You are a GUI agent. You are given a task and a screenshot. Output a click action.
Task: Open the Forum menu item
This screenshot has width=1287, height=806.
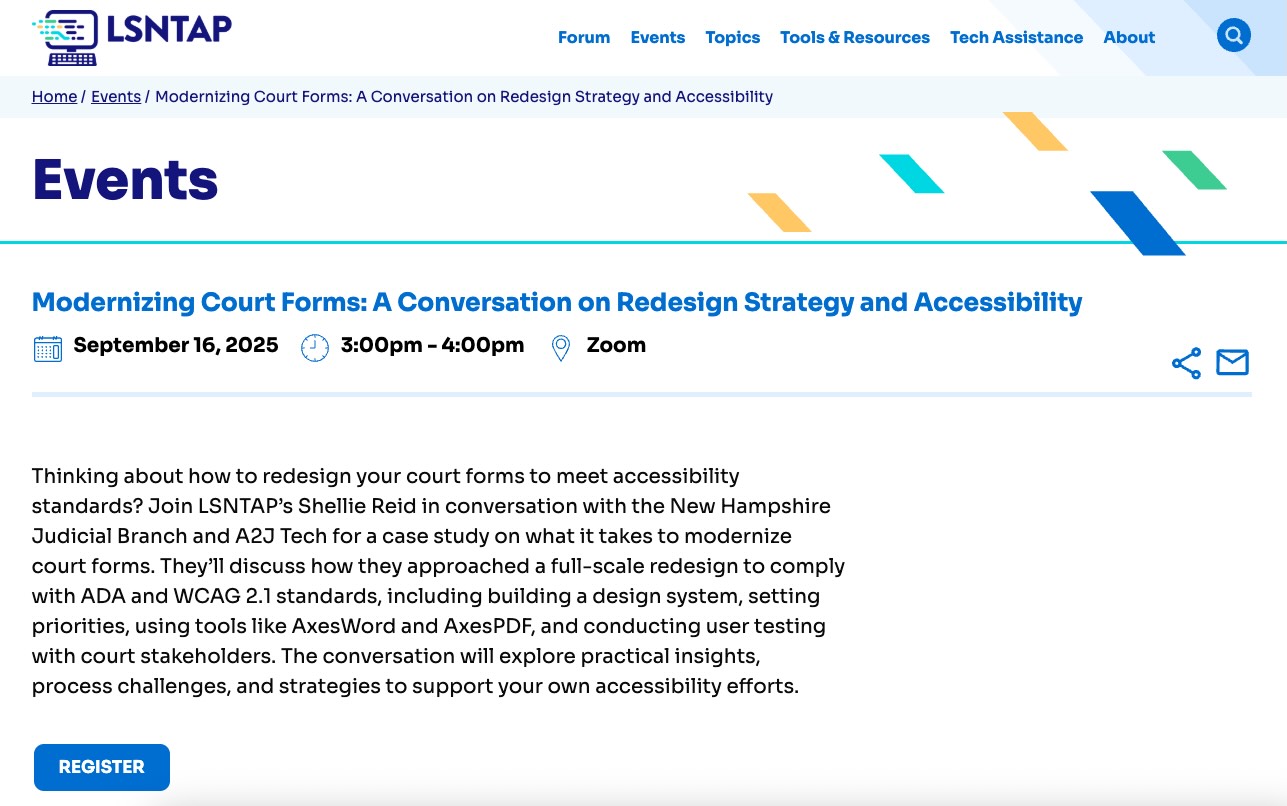pos(584,37)
